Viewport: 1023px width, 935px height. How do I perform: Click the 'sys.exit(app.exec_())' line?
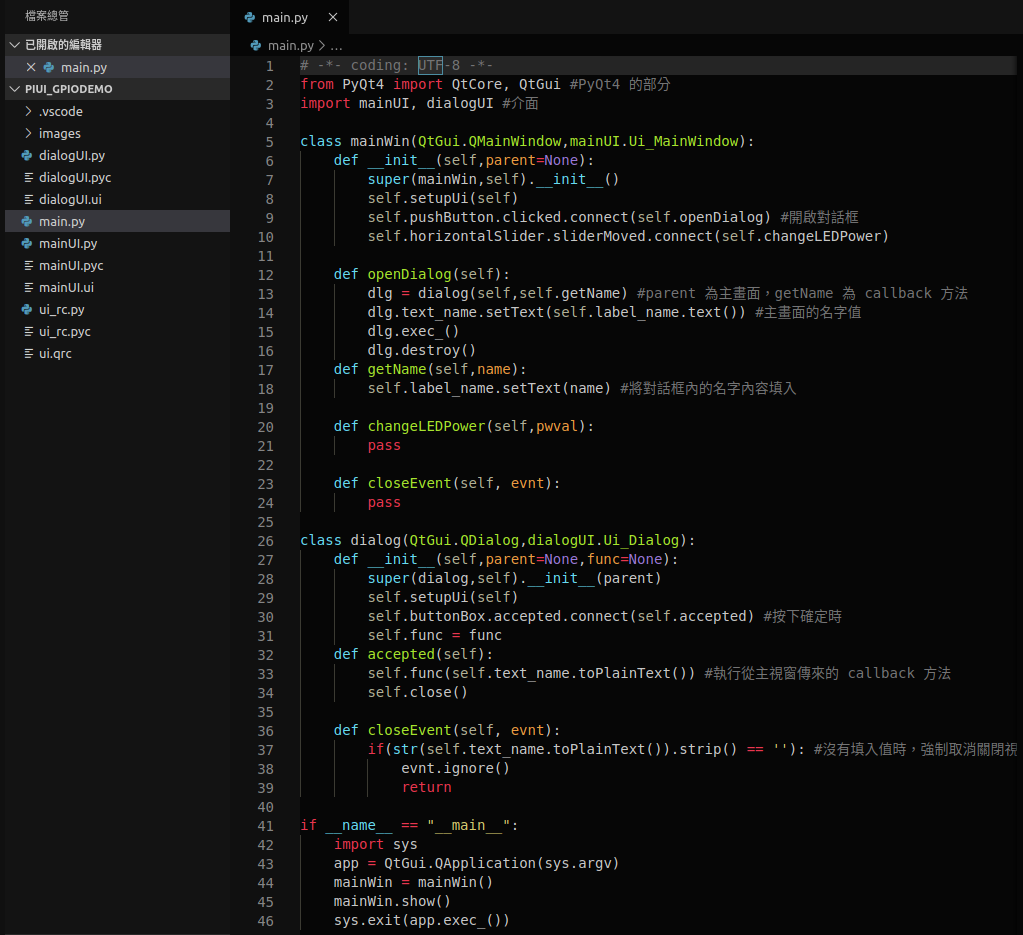click(x=421, y=921)
